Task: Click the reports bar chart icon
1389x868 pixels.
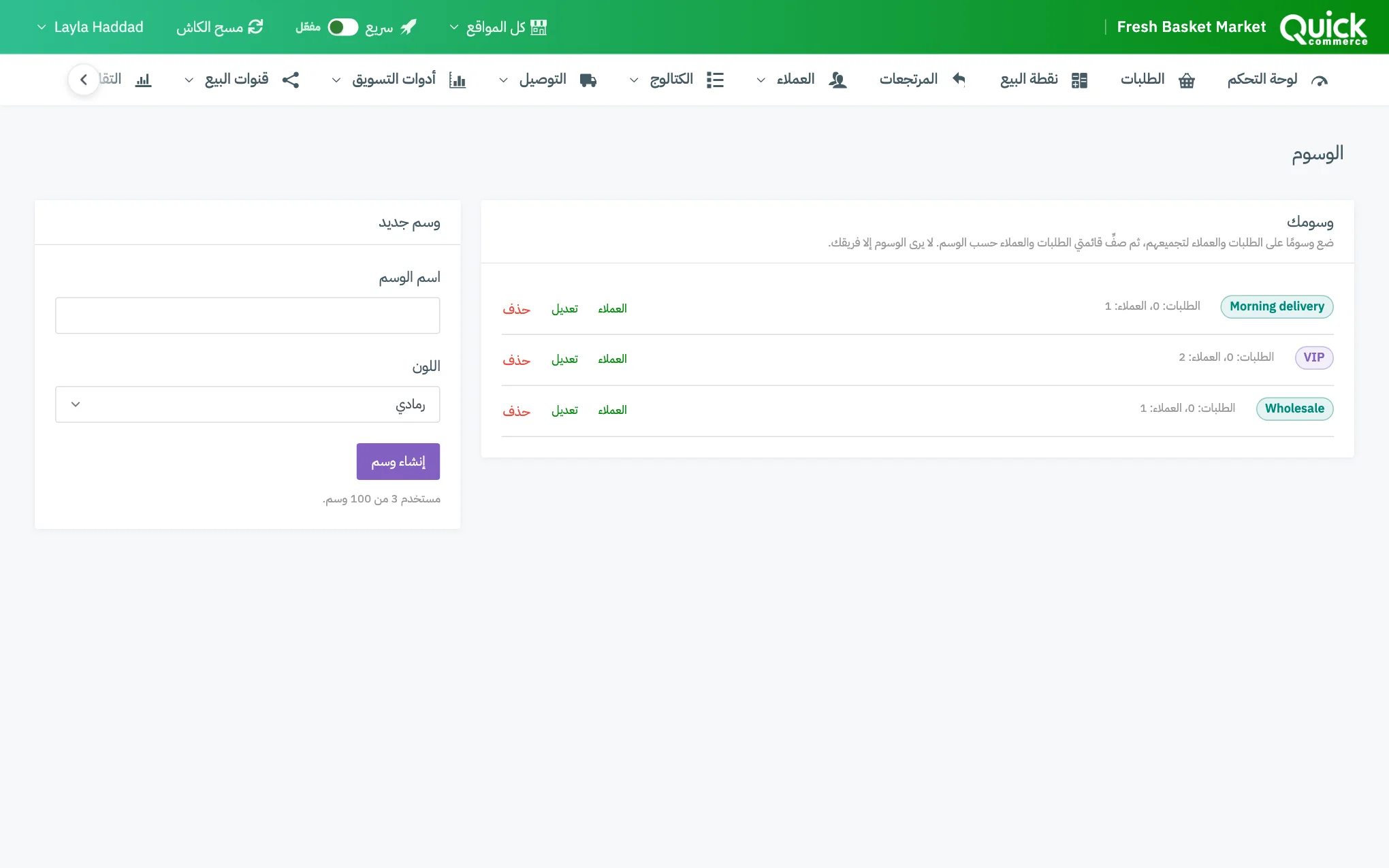Action: (143, 80)
